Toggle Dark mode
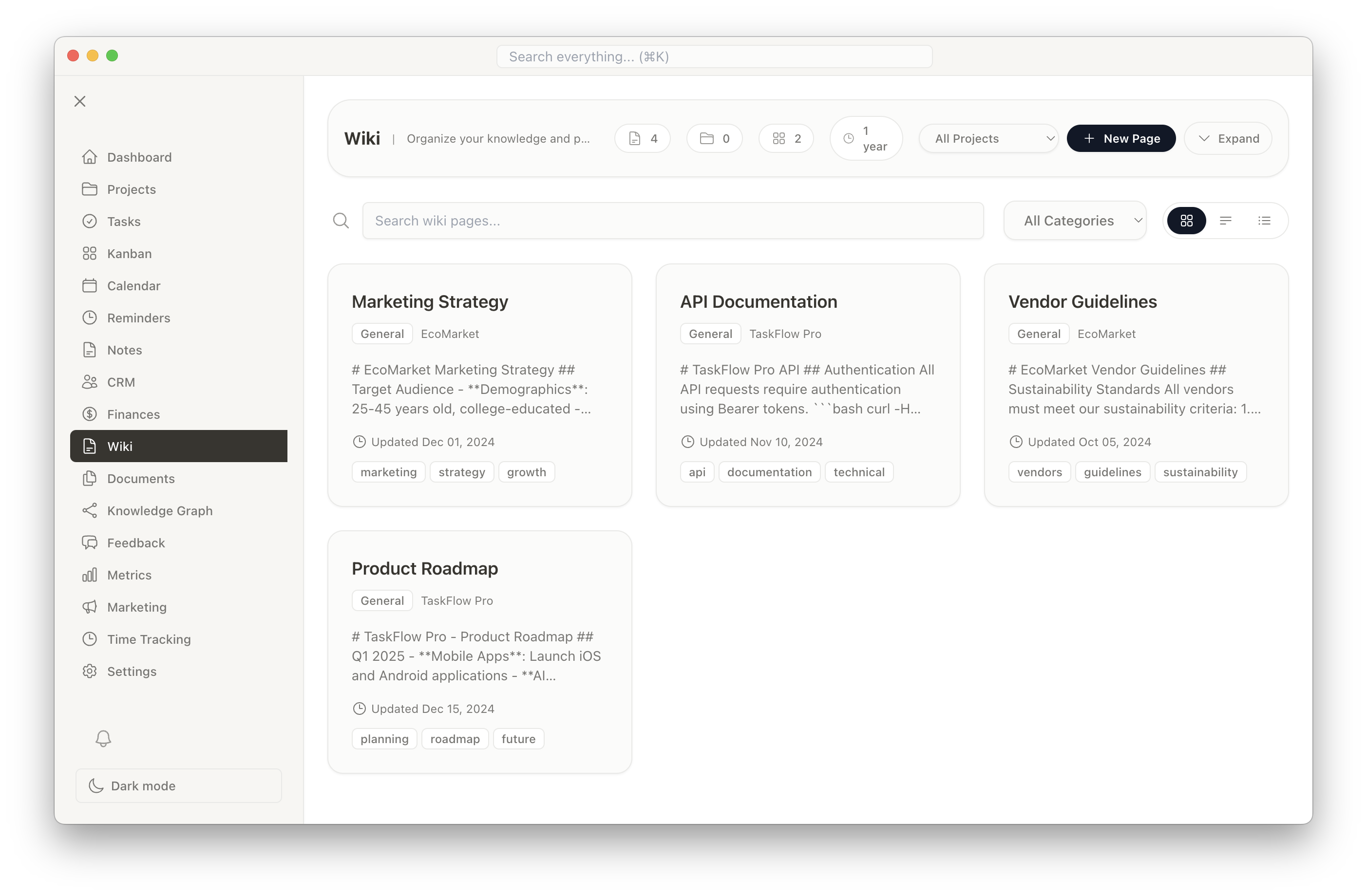The image size is (1367, 896). [x=179, y=785]
